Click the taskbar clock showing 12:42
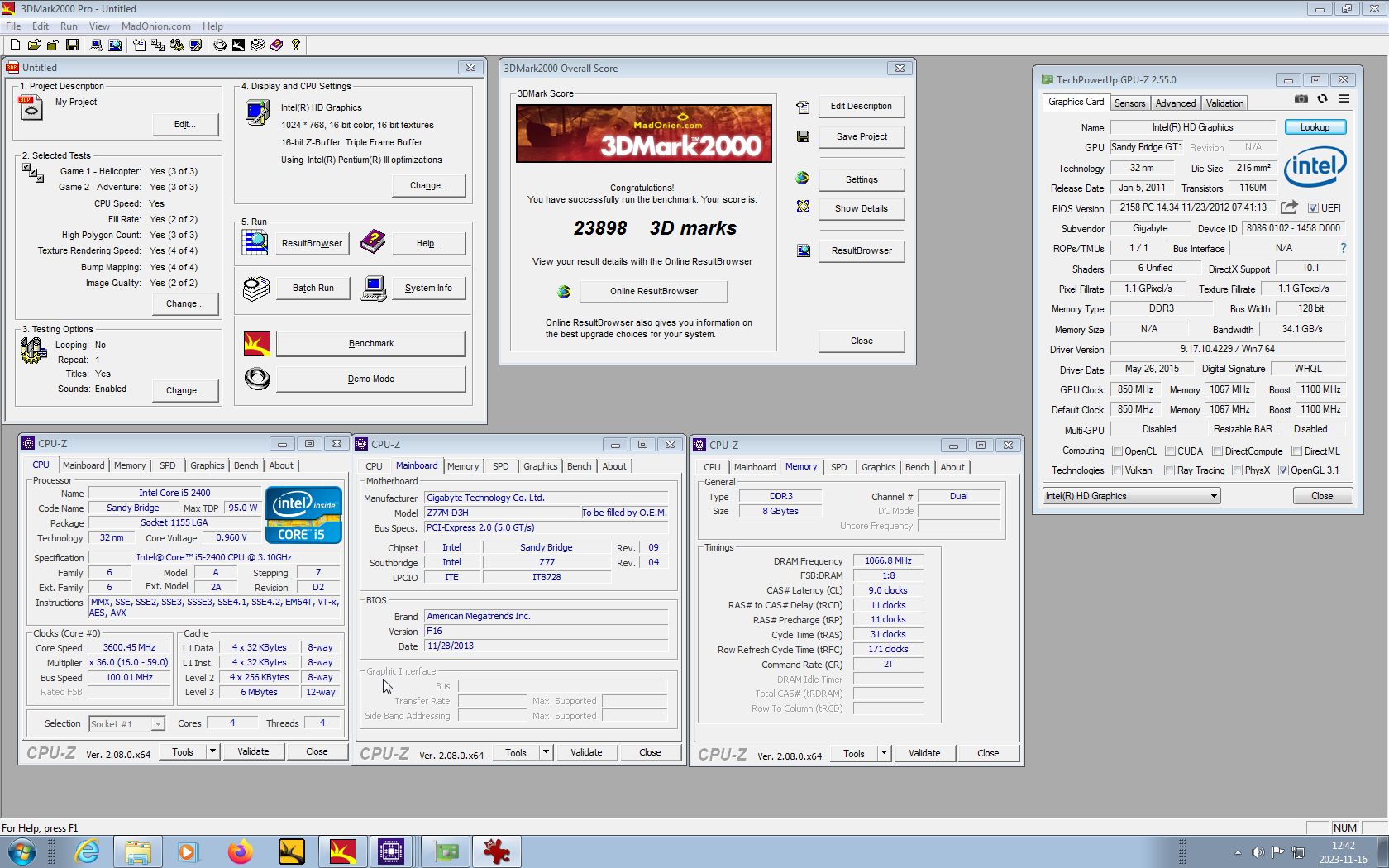This screenshot has width=1389, height=868. click(1343, 852)
